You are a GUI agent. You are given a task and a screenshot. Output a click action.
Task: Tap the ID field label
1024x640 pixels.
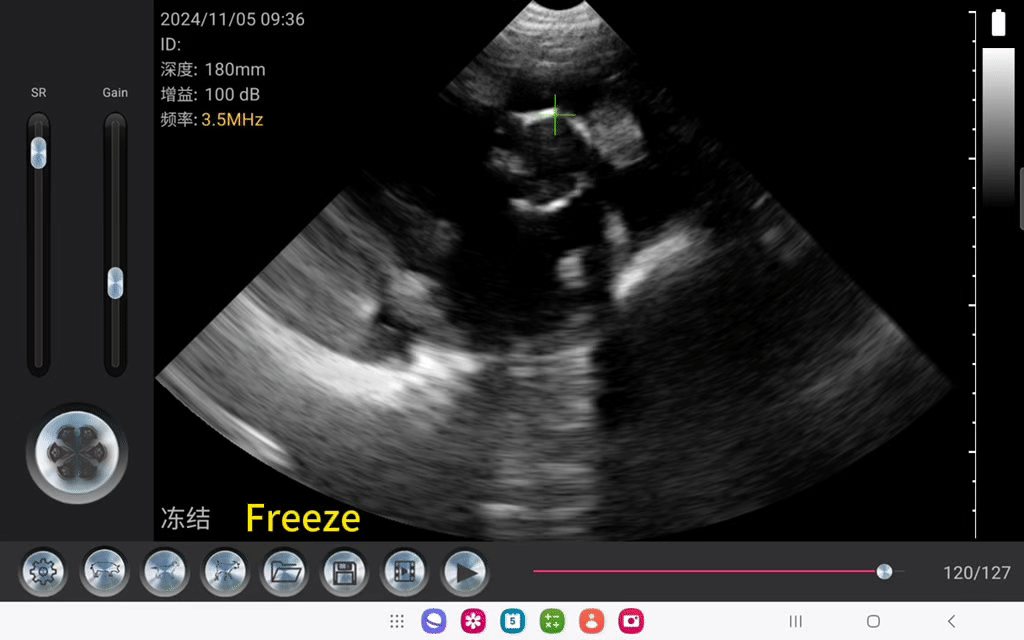170,45
